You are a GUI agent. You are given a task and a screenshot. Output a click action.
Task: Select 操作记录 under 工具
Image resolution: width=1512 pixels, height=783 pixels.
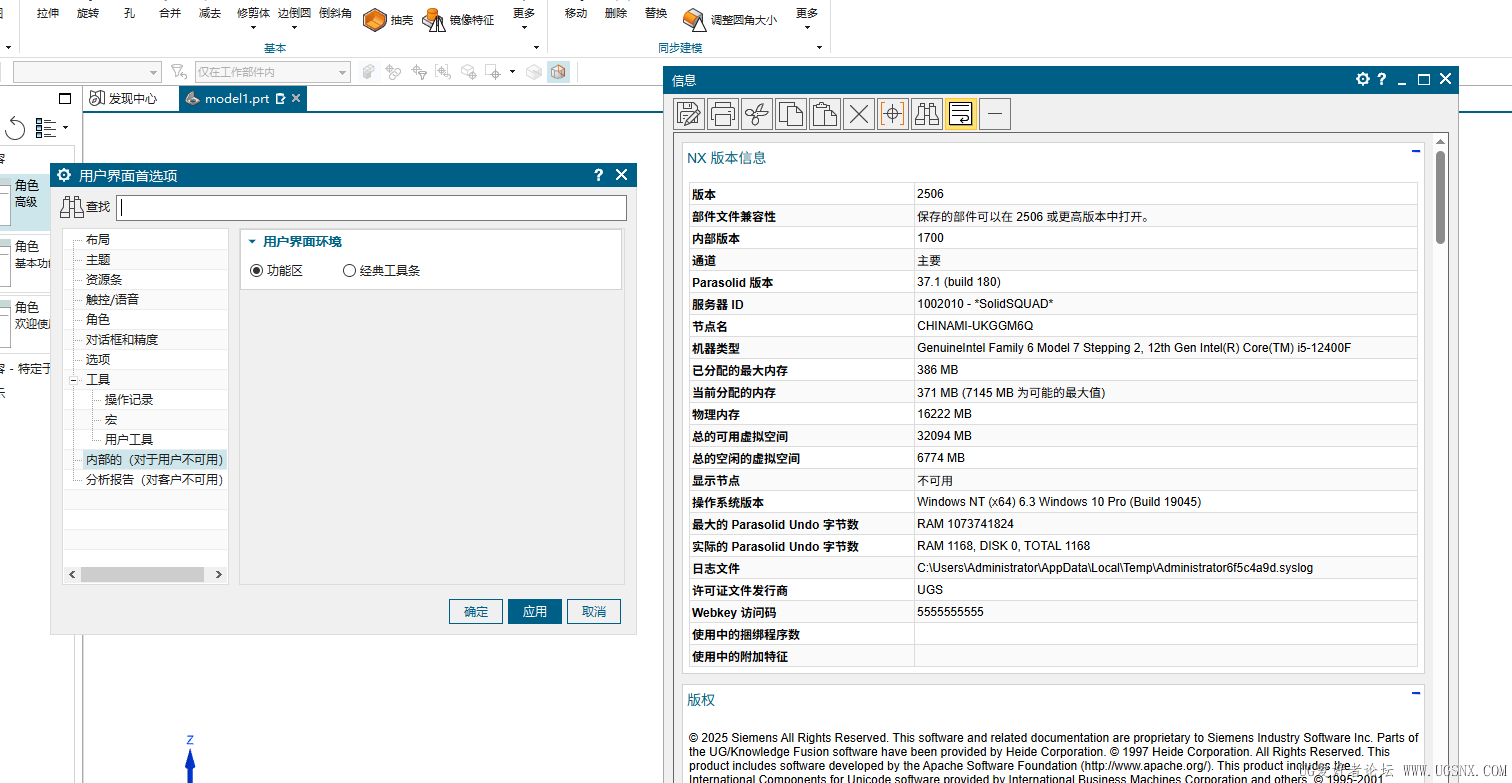129,400
